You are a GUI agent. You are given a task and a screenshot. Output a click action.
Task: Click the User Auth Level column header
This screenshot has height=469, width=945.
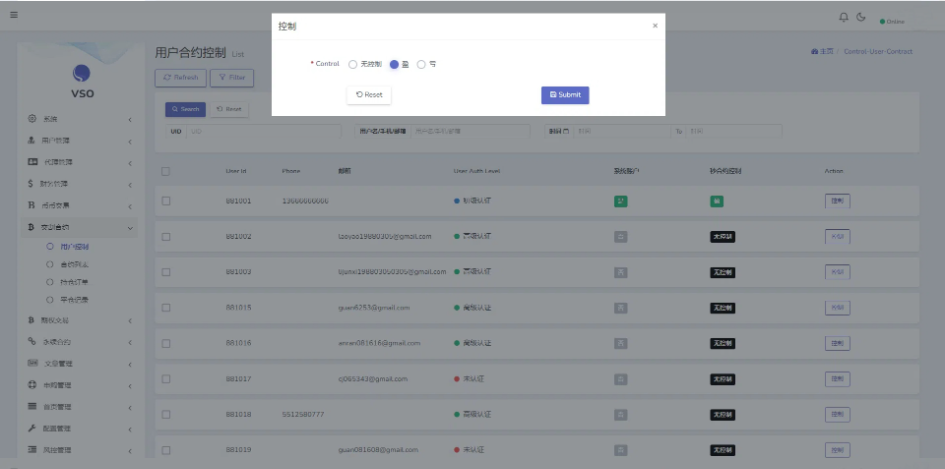[x=477, y=171]
